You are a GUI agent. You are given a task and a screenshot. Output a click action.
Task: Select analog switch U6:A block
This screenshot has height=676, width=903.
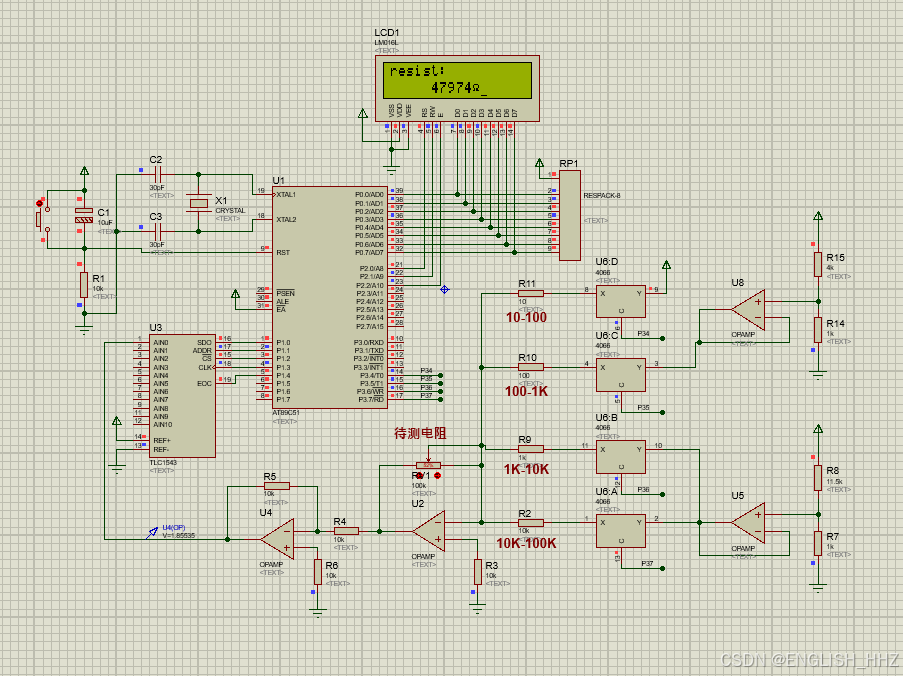621,531
